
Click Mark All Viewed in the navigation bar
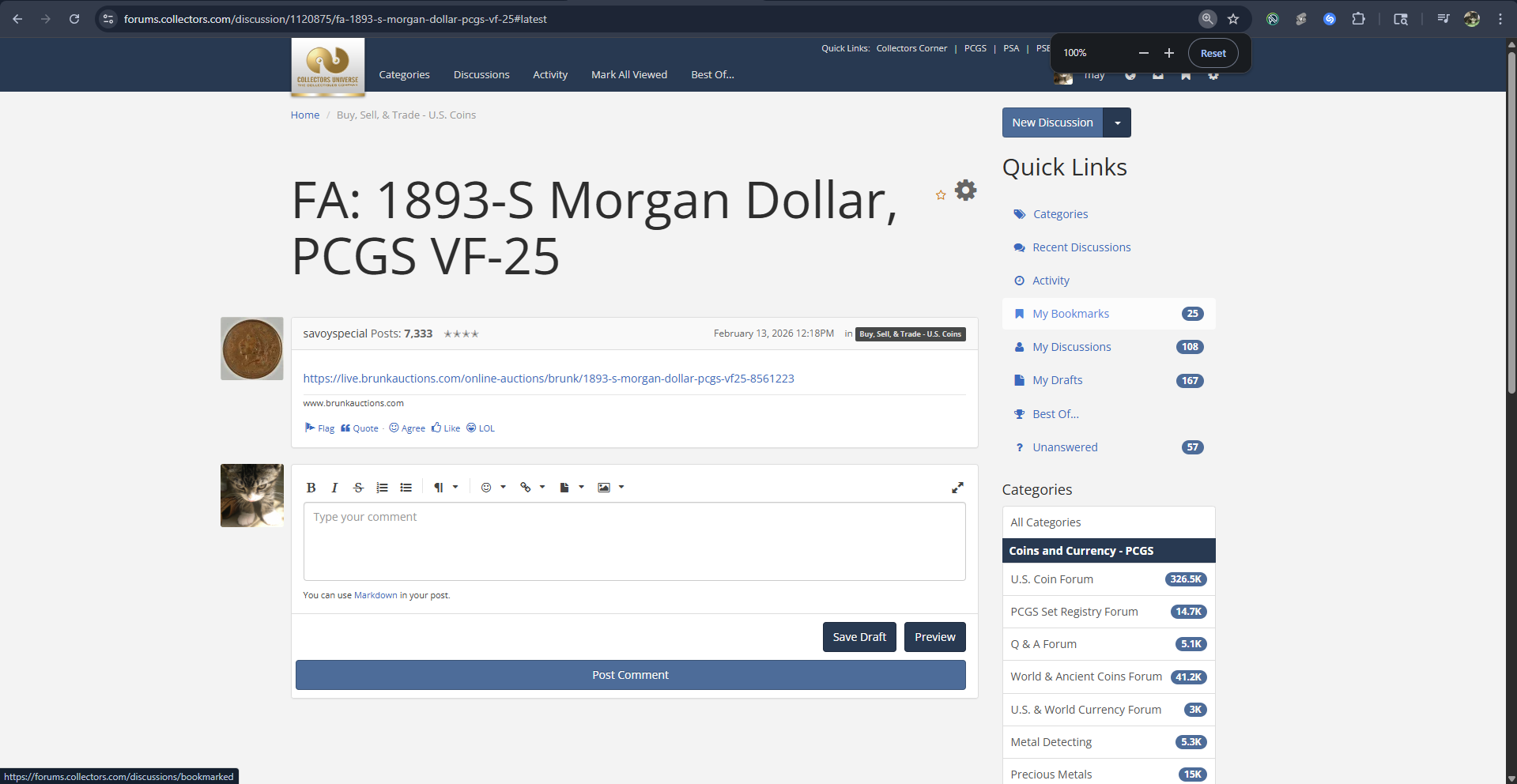(x=629, y=75)
